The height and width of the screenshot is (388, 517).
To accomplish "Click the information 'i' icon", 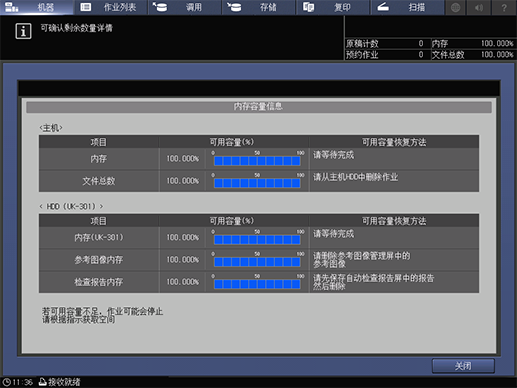I will (23, 31).
